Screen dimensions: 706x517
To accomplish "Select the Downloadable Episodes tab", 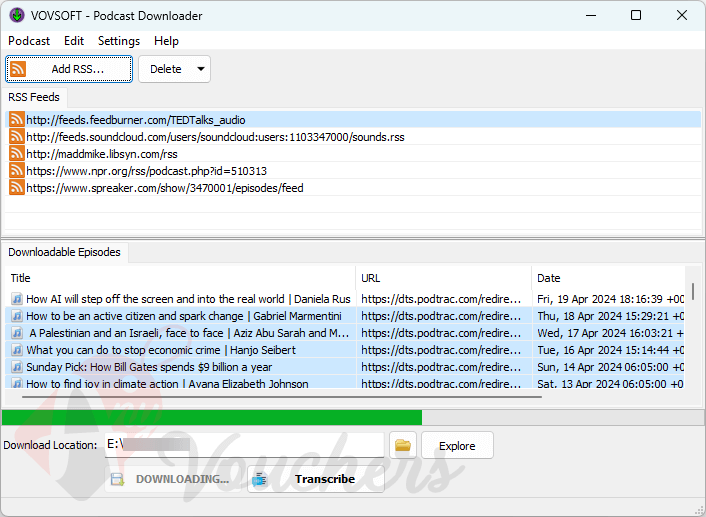I will [64, 252].
